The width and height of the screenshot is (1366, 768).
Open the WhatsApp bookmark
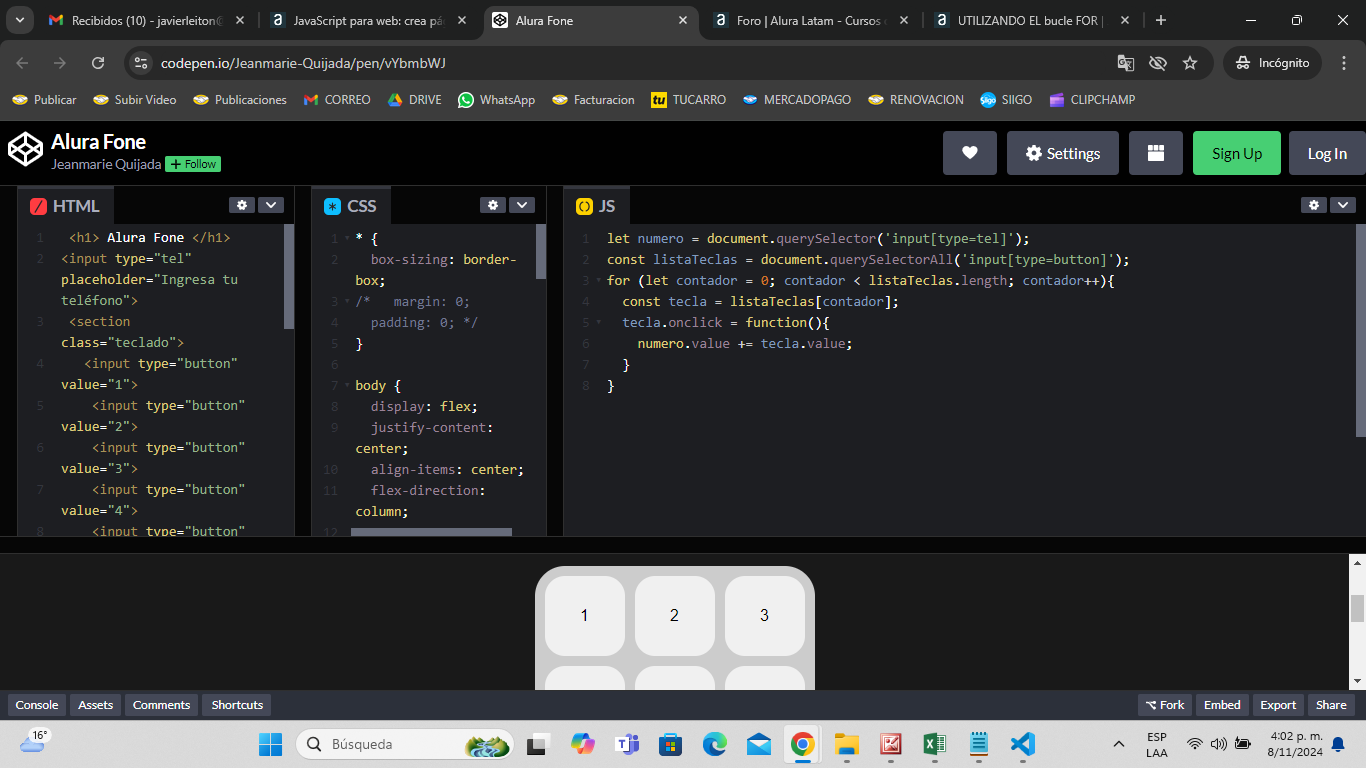pos(496,100)
